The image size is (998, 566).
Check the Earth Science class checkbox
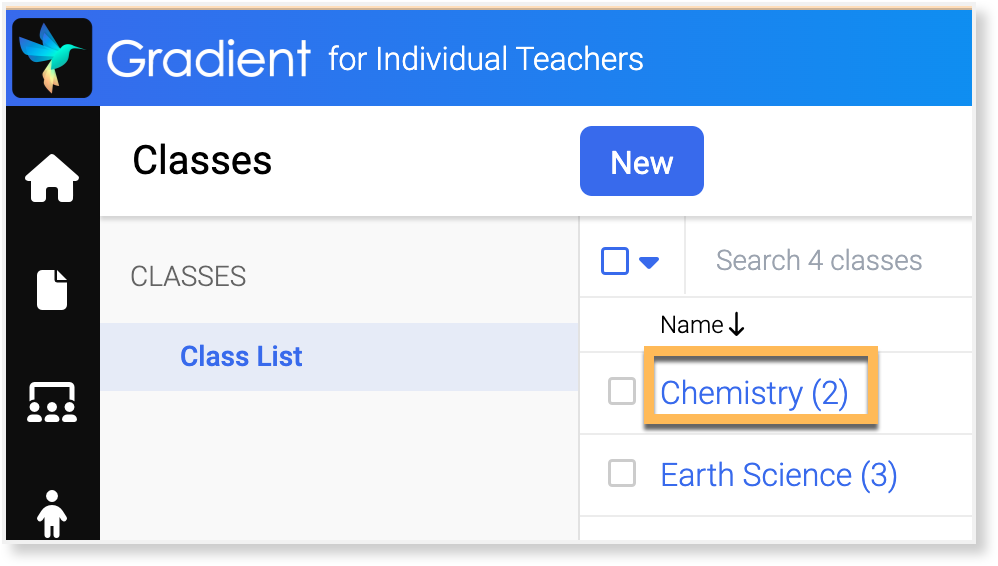point(622,474)
